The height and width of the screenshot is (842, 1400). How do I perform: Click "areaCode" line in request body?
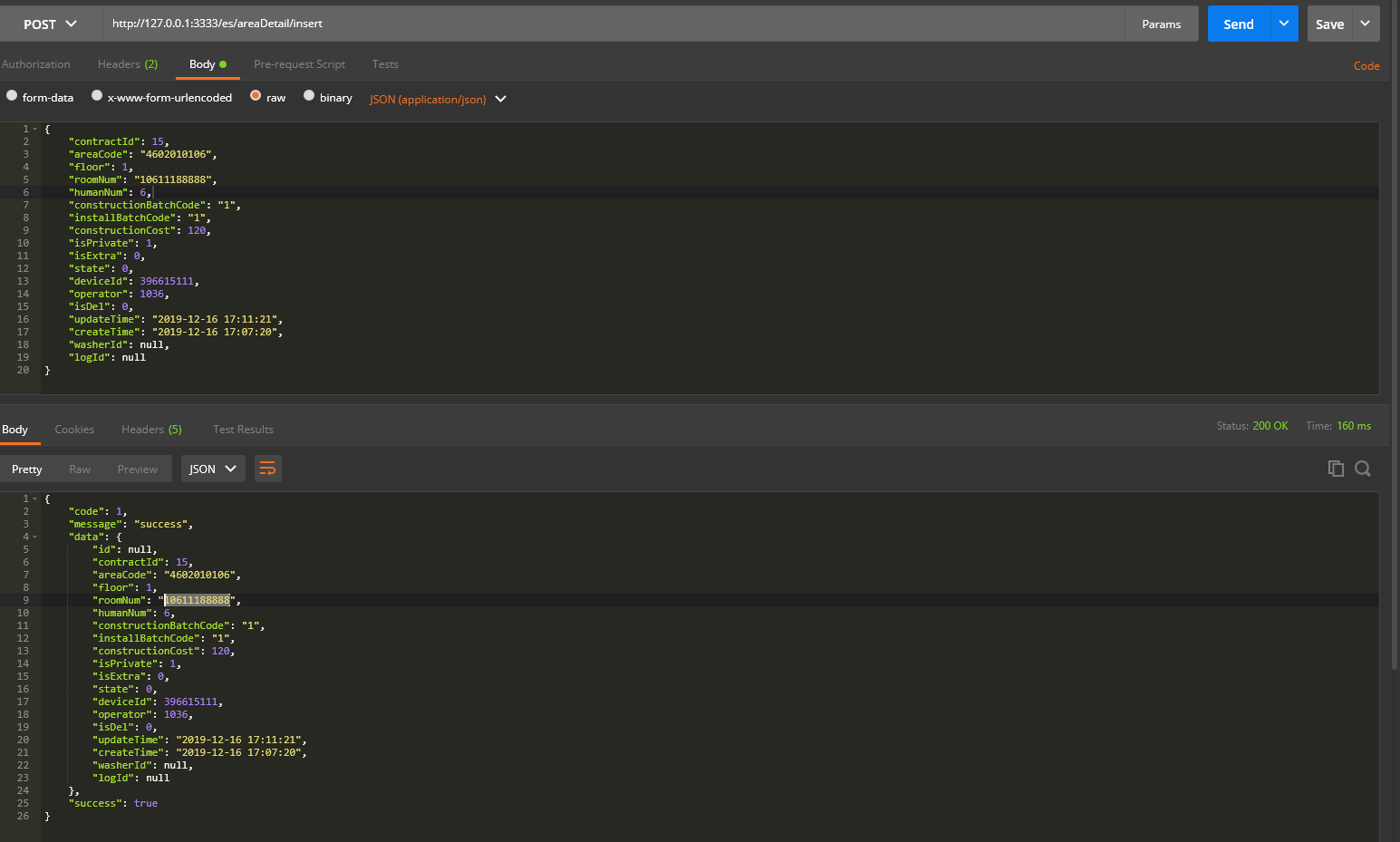click(x=143, y=154)
